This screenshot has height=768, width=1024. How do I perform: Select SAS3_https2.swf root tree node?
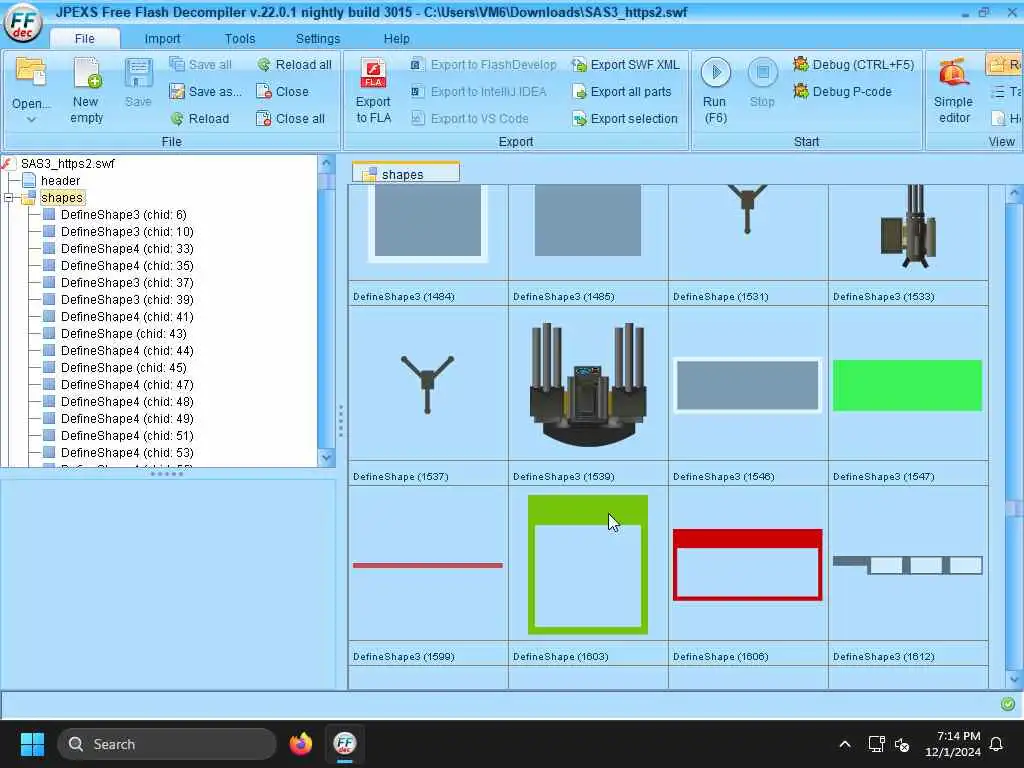pos(67,163)
